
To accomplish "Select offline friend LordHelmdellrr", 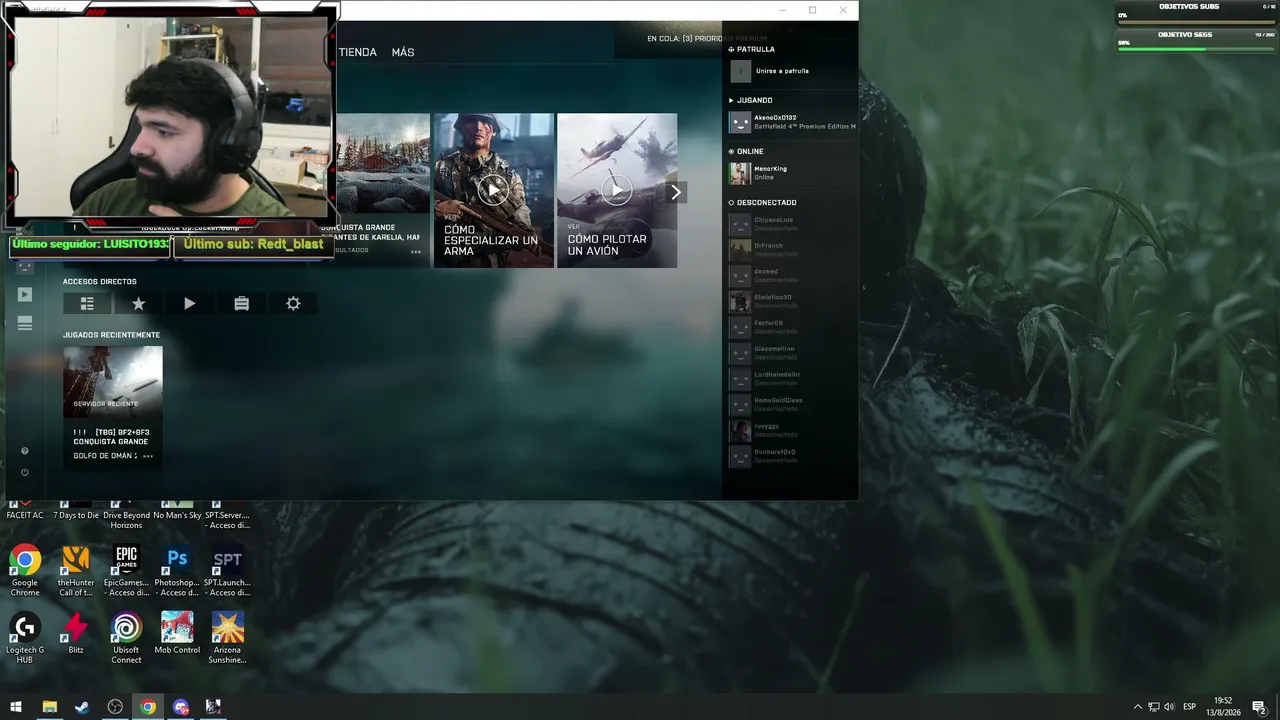I will point(790,379).
